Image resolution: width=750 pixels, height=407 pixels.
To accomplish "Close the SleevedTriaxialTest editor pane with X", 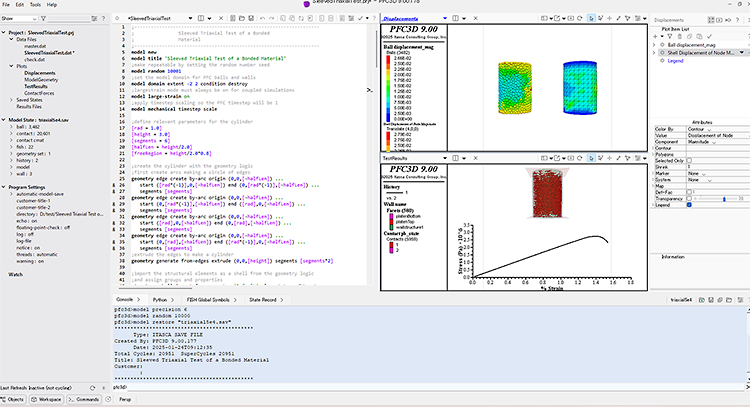I will coord(221,18).
